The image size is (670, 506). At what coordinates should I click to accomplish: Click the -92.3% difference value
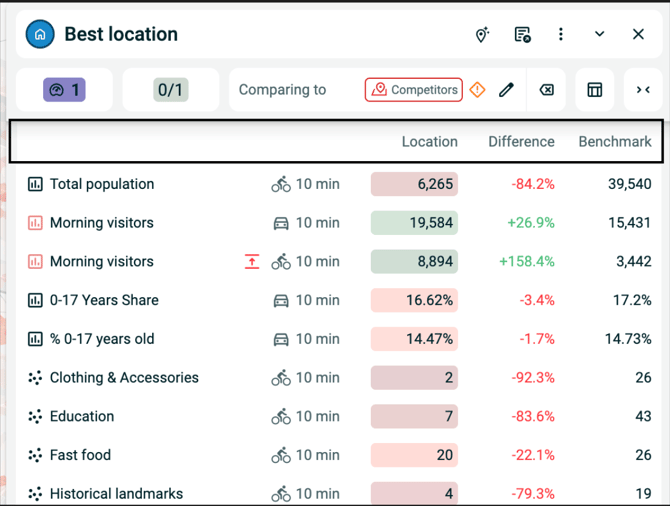click(533, 378)
